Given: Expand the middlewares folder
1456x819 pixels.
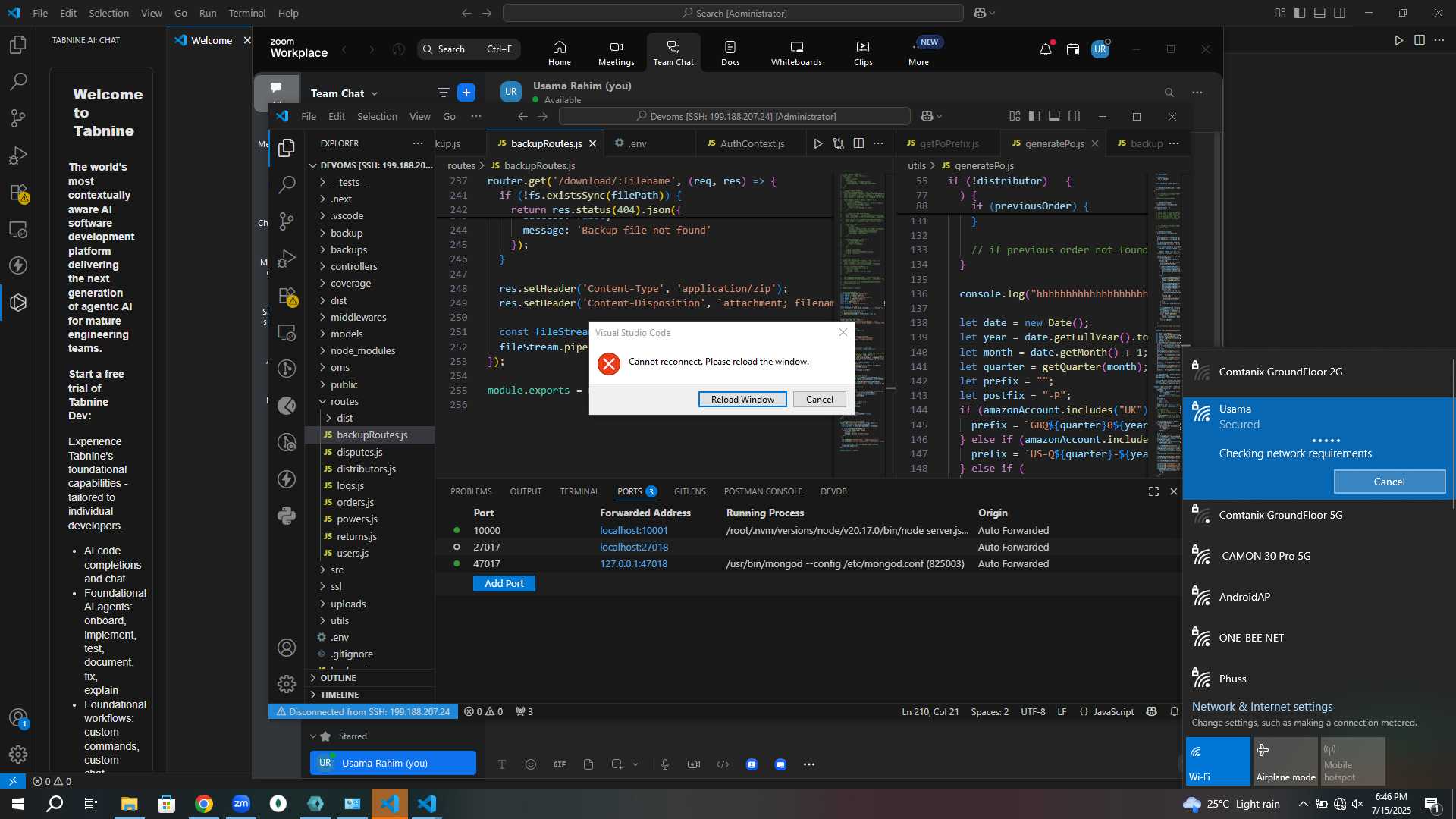Looking at the screenshot, I should click(x=358, y=317).
